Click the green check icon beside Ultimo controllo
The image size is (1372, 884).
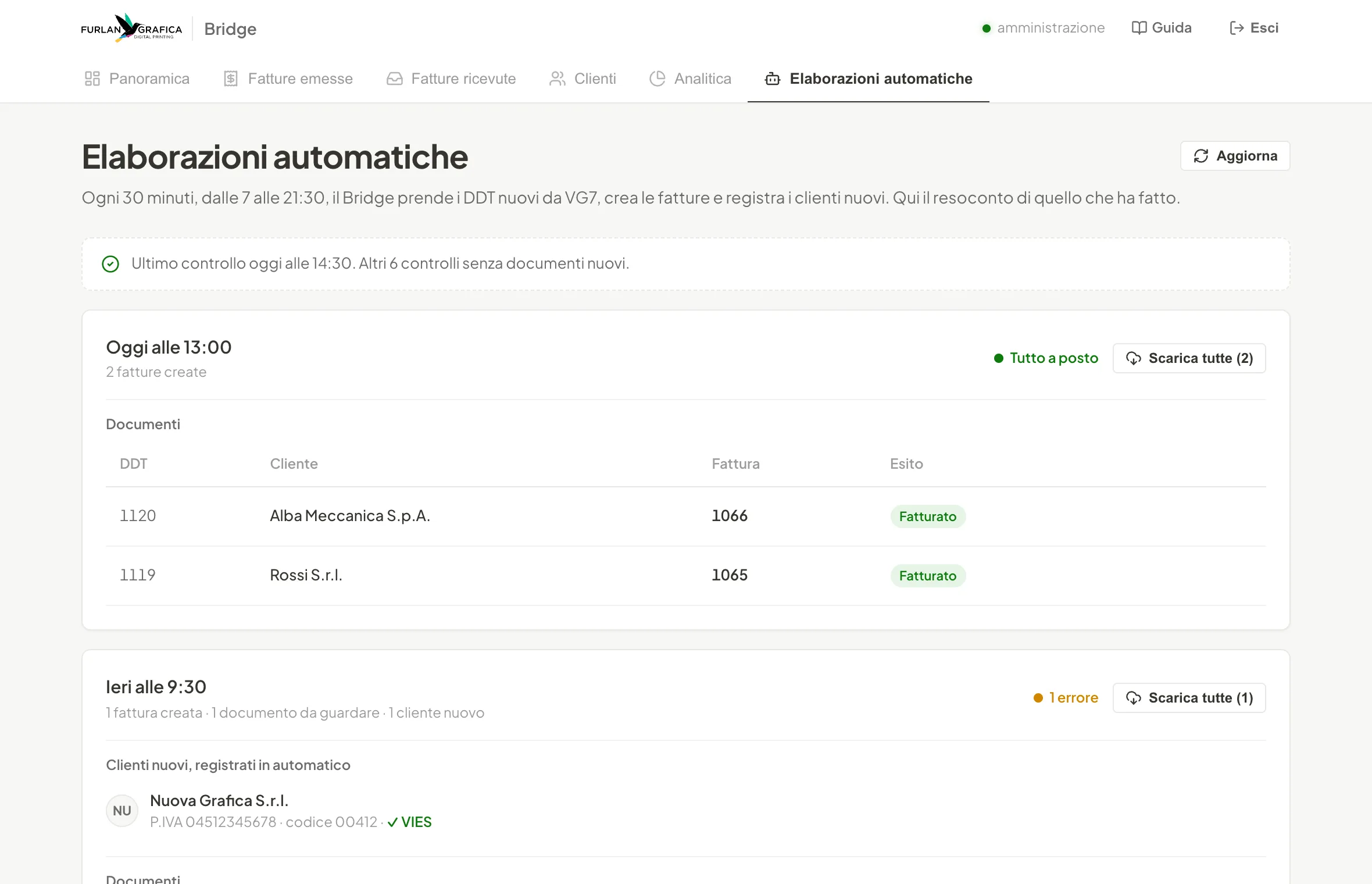click(110, 264)
